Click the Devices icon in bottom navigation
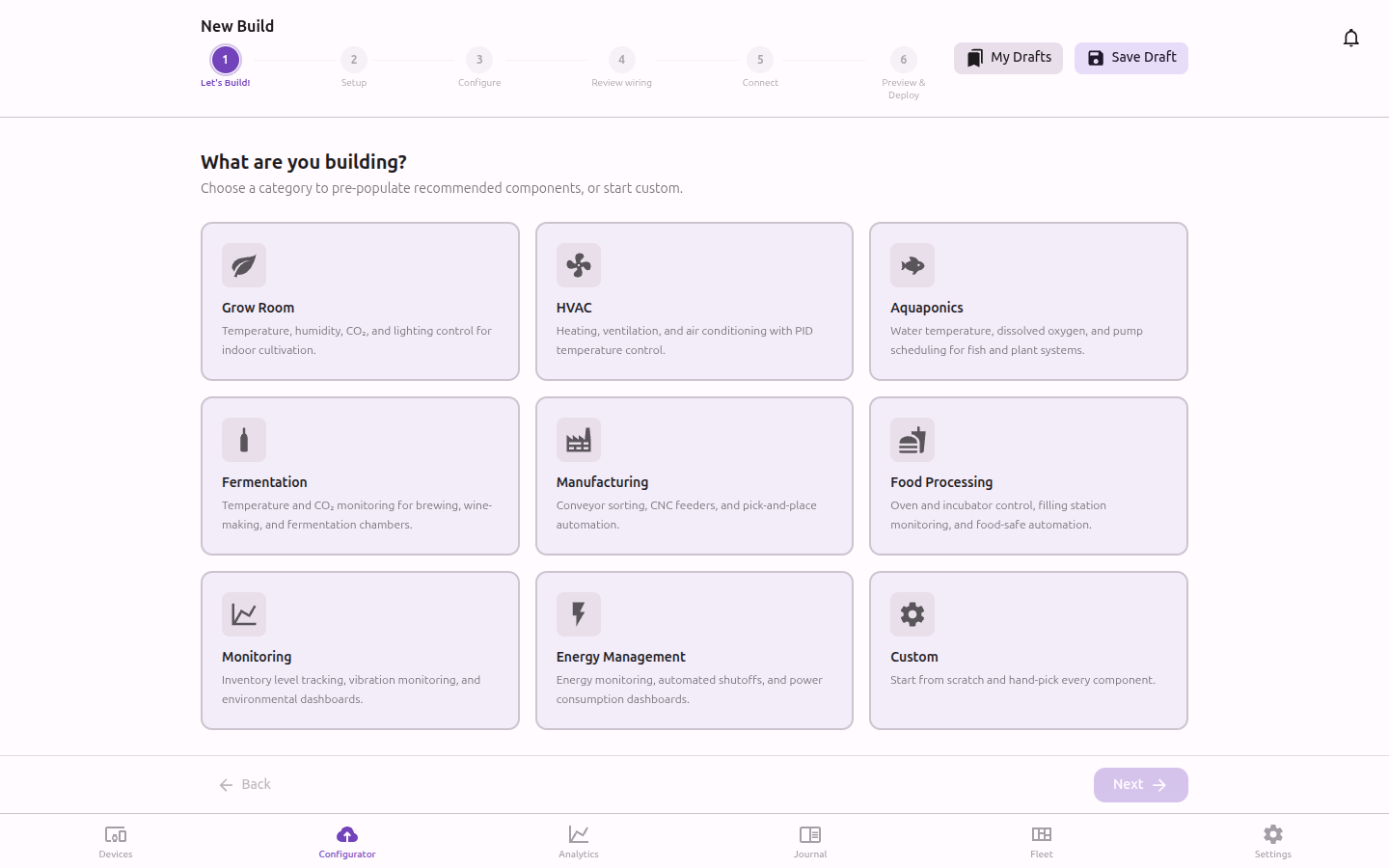 116,834
